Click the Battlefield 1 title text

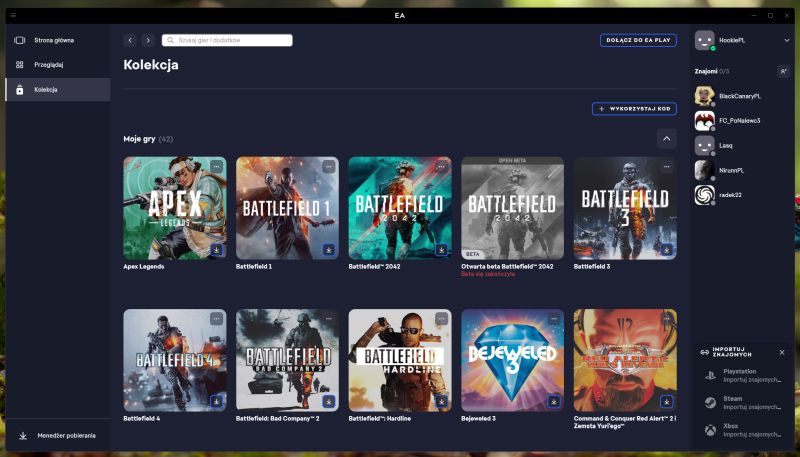tap(254, 266)
